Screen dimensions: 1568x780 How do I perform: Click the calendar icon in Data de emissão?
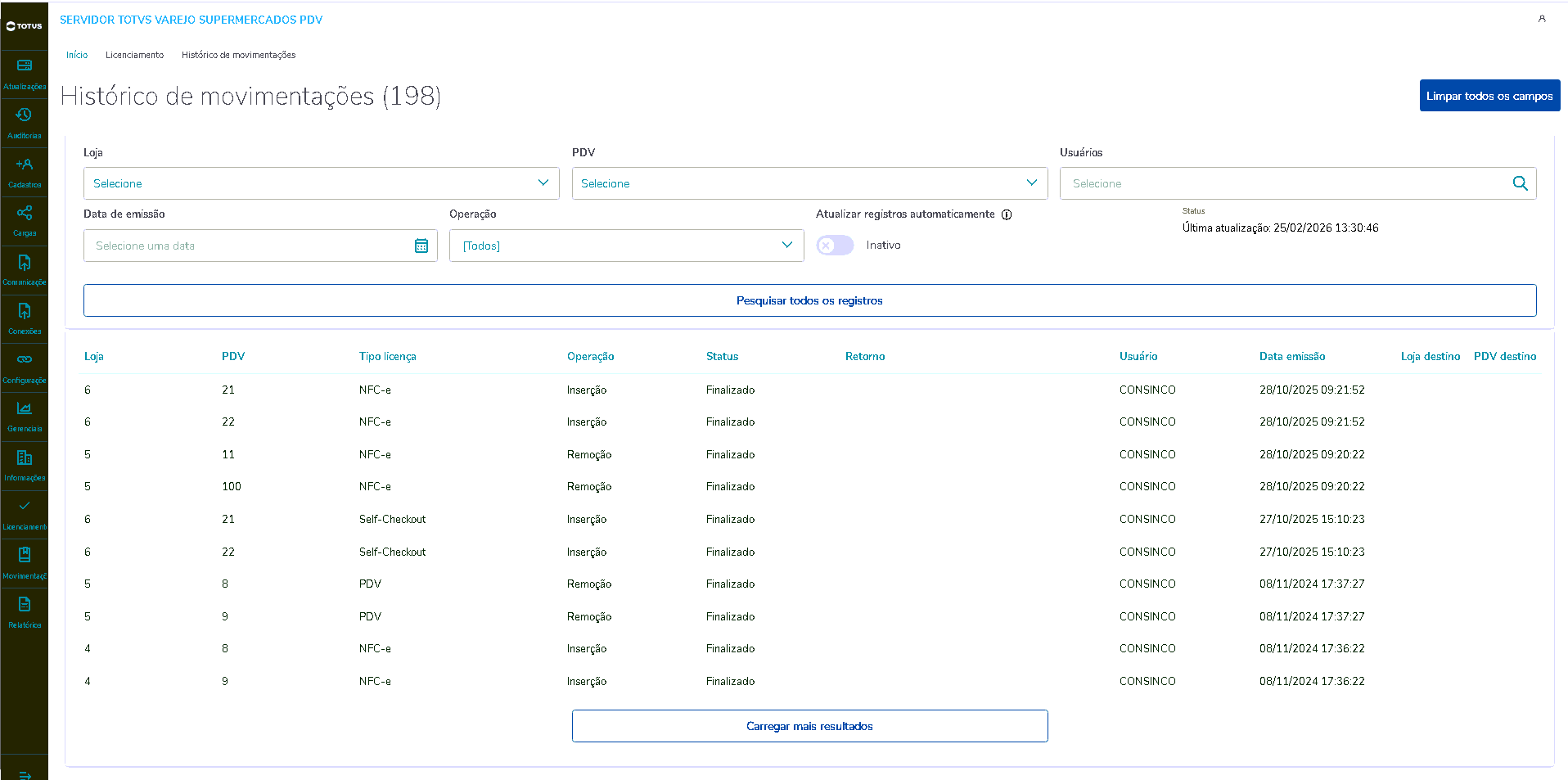click(x=421, y=246)
